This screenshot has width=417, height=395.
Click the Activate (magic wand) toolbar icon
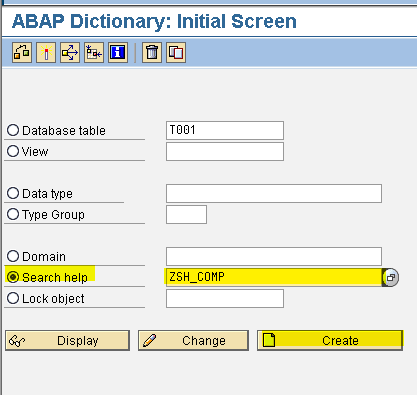[46, 53]
